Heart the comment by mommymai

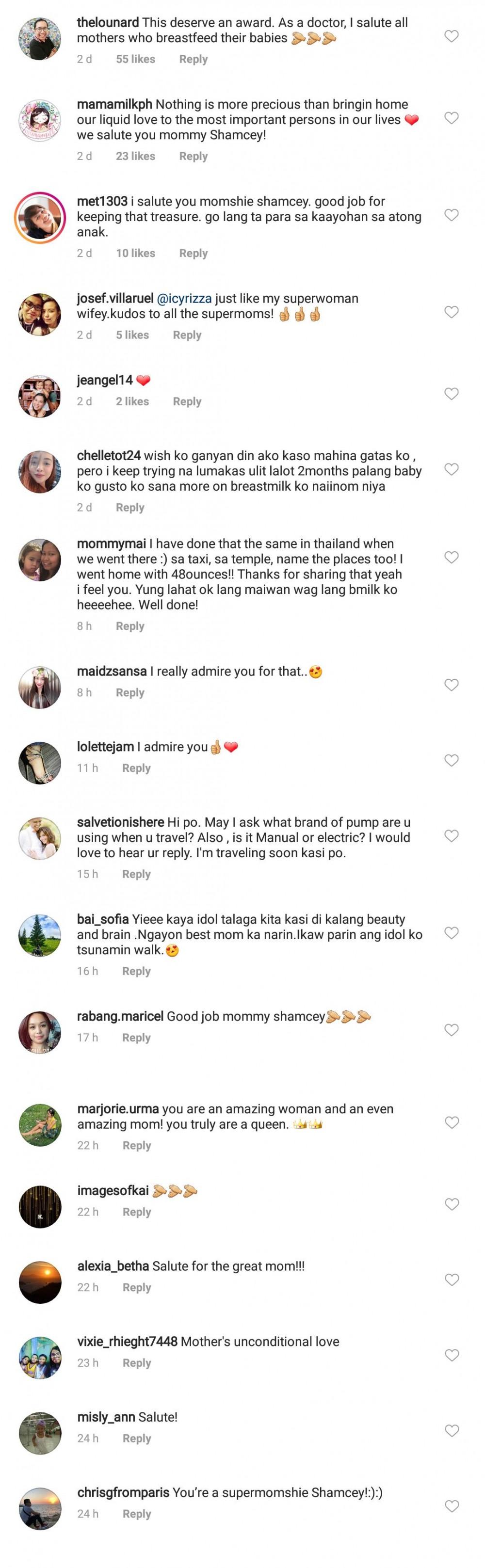(x=451, y=558)
